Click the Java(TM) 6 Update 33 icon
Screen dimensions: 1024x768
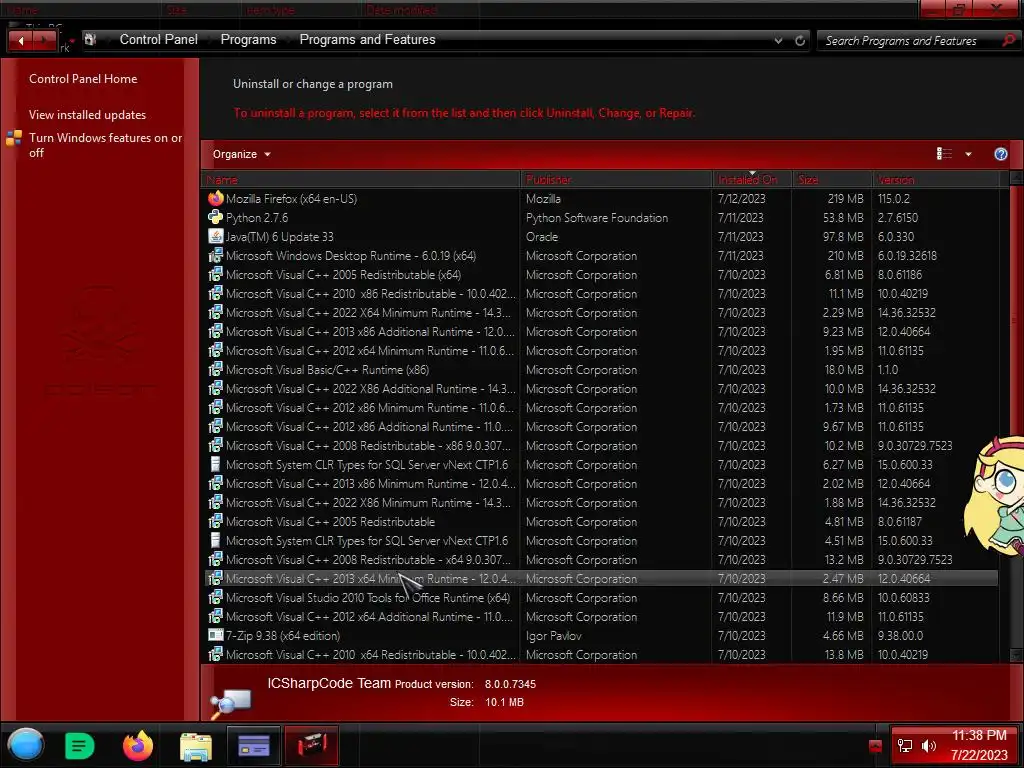(x=216, y=236)
